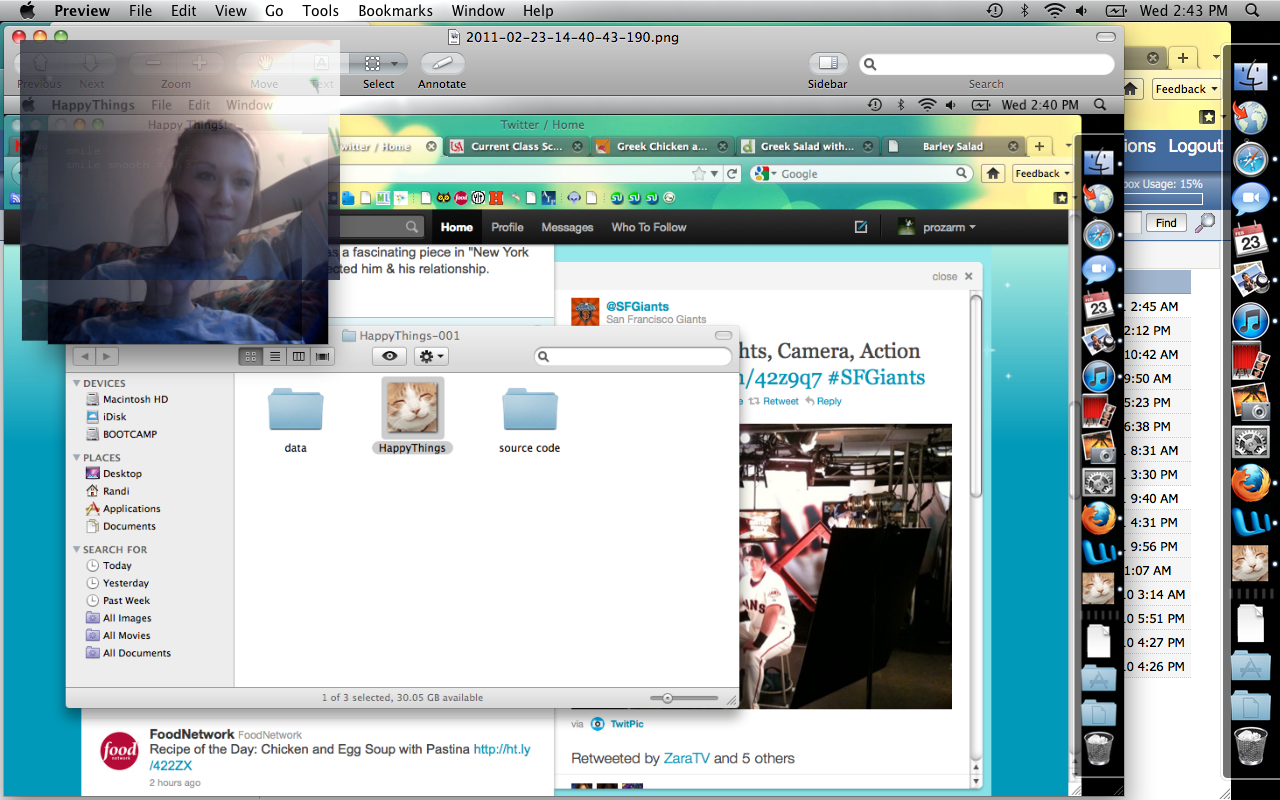The height and width of the screenshot is (800, 1280).
Task: Click the Time Machine icon in the top menu bar
Action: (x=994, y=11)
